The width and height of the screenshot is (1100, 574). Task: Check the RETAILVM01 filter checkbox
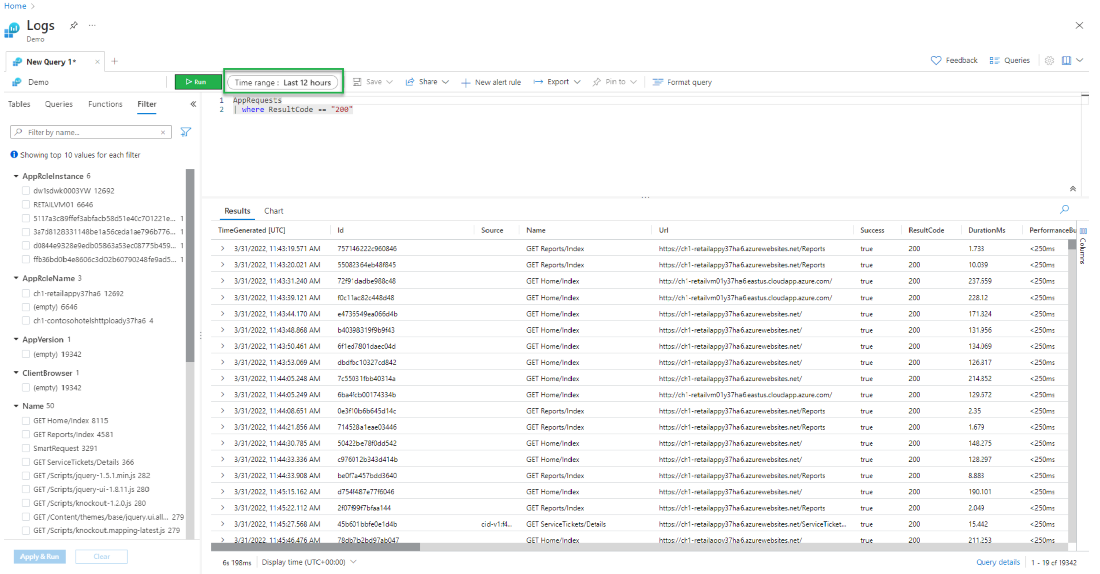pyautogui.click(x=26, y=204)
